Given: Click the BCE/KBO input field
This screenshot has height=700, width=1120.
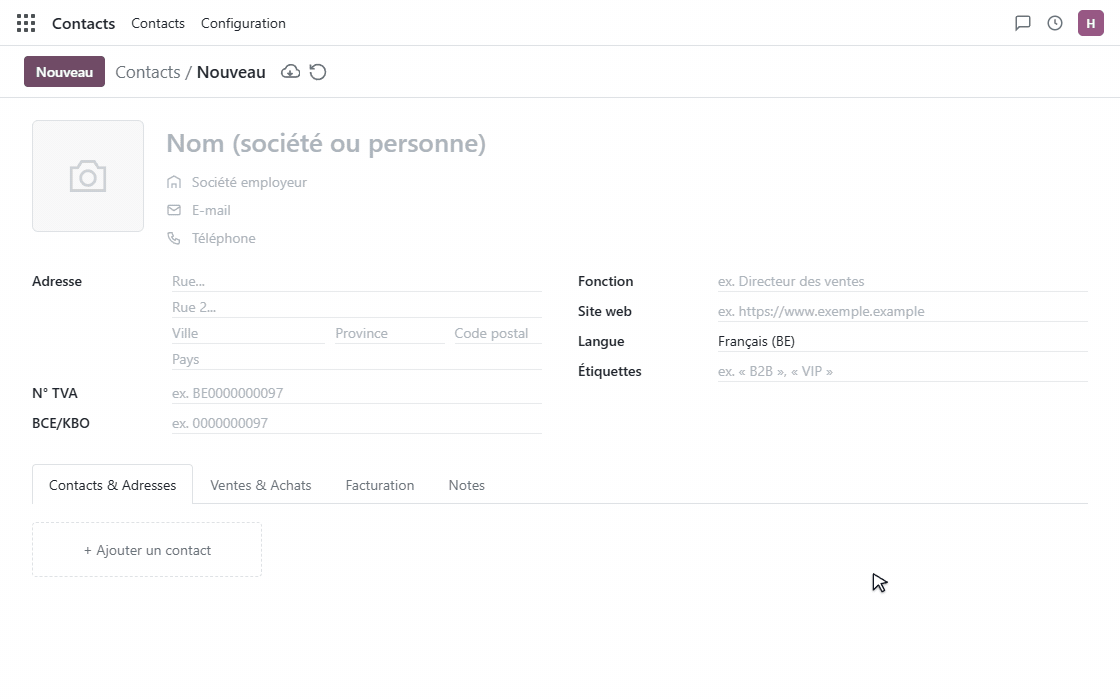Looking at the screenshot, I should point(356,423).
